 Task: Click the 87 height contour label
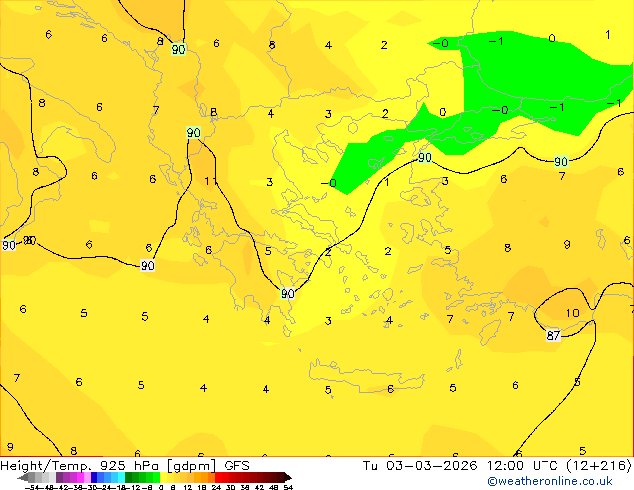[553, 335]
